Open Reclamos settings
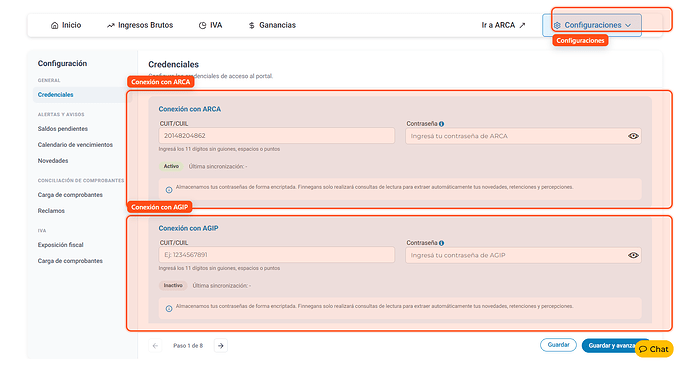The image size is (690, 366). (51, 211)
